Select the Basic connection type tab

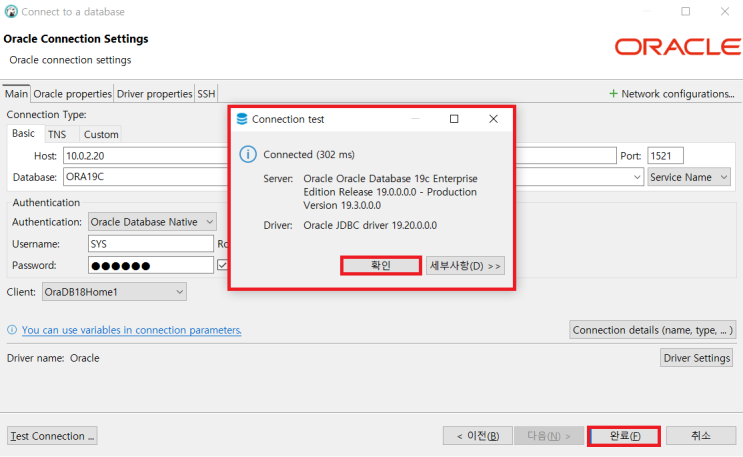tap(24, 134)
